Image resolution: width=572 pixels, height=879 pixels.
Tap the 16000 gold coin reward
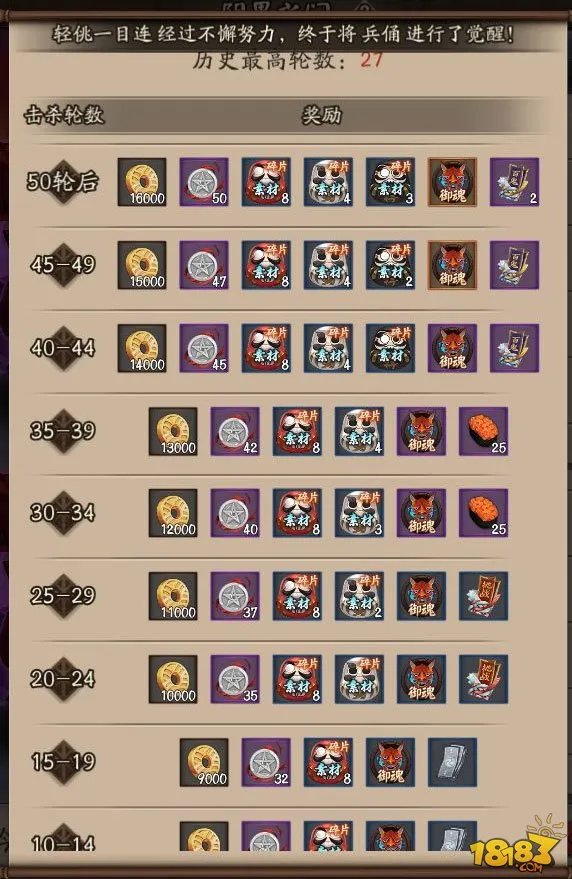[x=142, y=182]
